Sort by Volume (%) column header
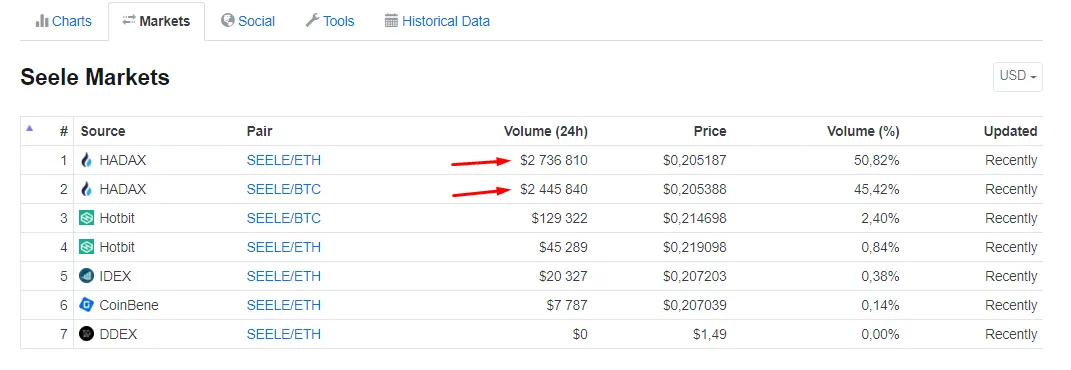 point(863,131)
